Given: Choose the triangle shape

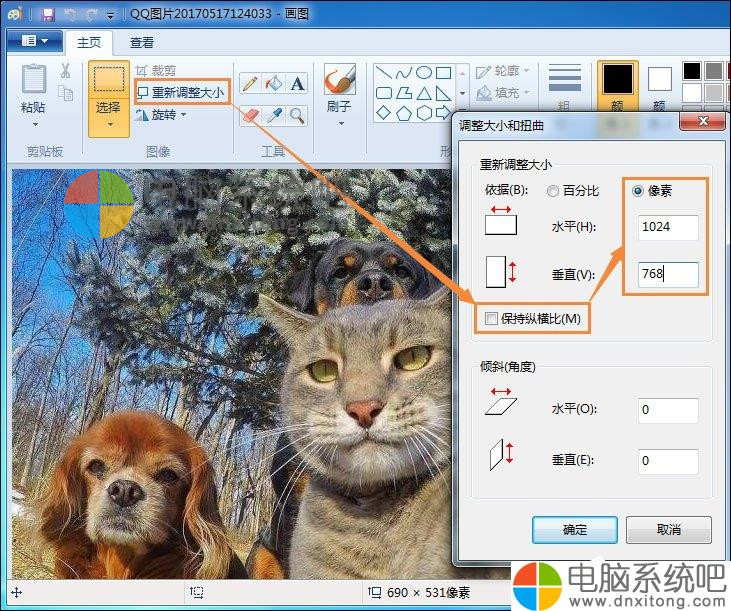Looking at the screenshot, I should (423, 93).
